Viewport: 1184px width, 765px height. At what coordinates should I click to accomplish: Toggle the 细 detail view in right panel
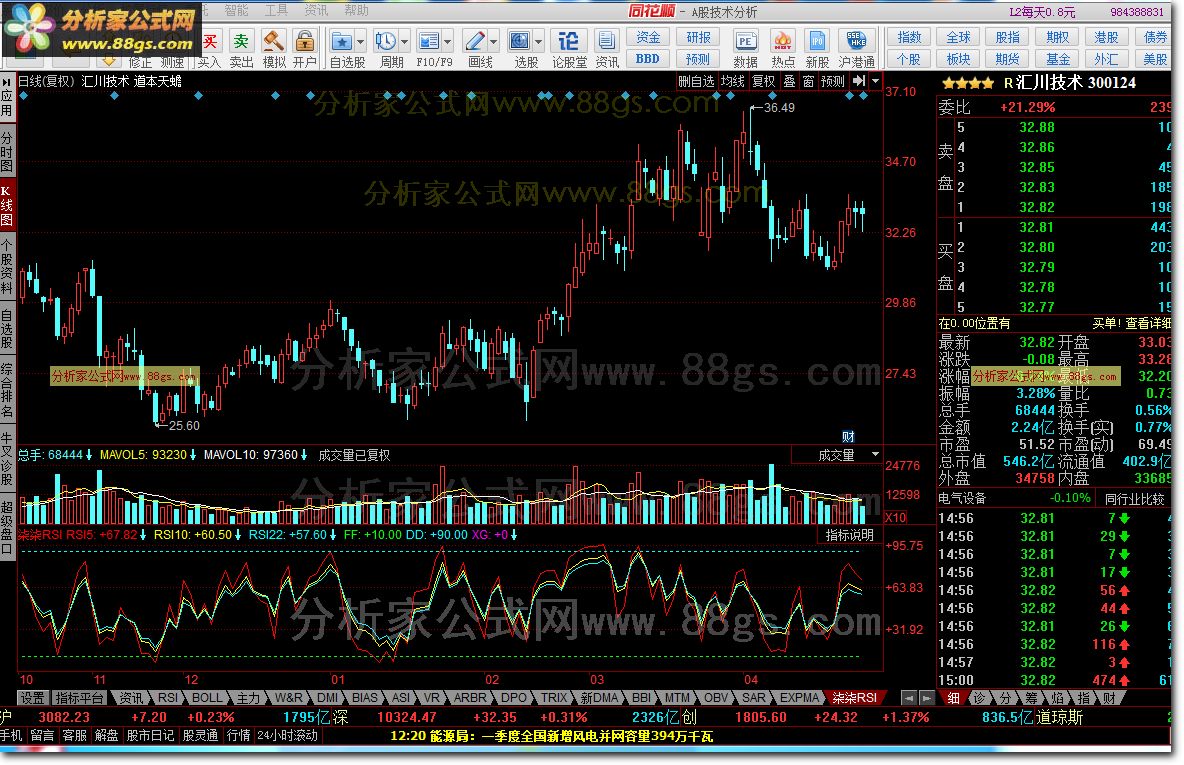pos(954,699)
